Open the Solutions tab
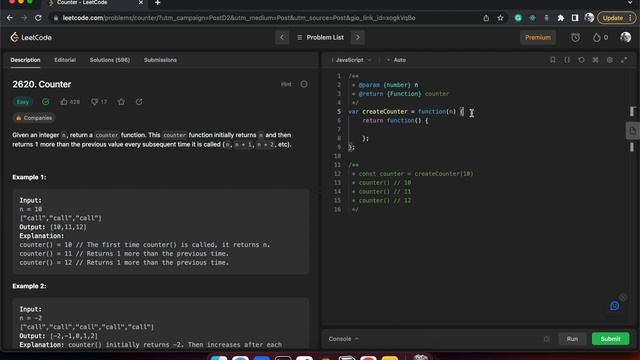Screen dimensions: 640x360 [x=110, y=60]
